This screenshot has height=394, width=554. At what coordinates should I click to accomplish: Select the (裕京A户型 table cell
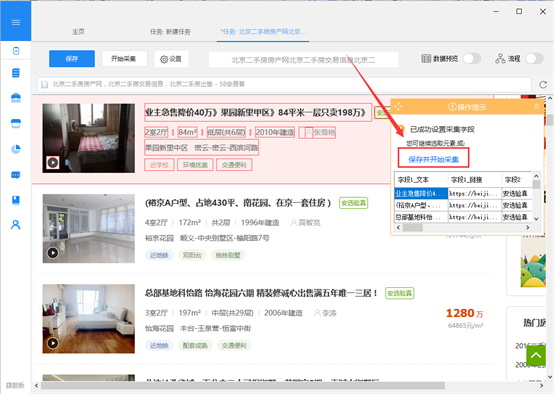click(421, 205)
